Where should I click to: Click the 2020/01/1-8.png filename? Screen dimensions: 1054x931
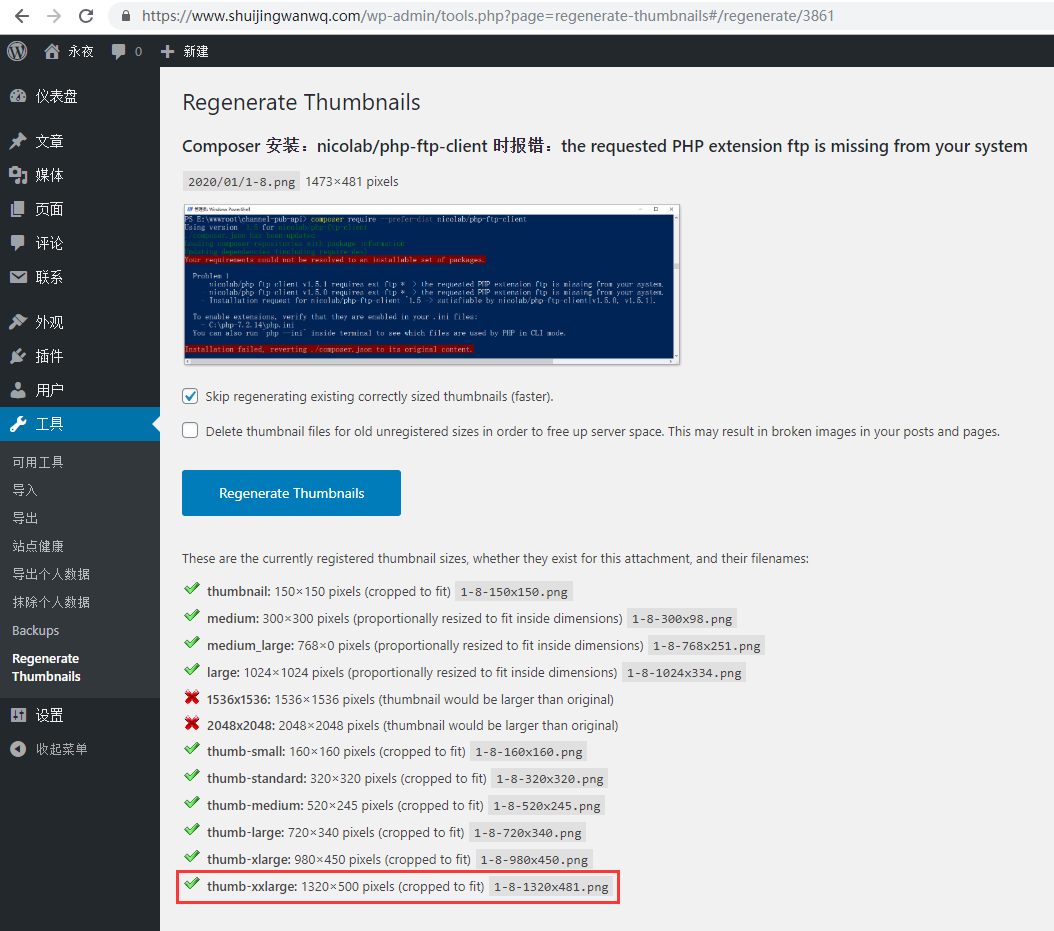coord(241,181)
